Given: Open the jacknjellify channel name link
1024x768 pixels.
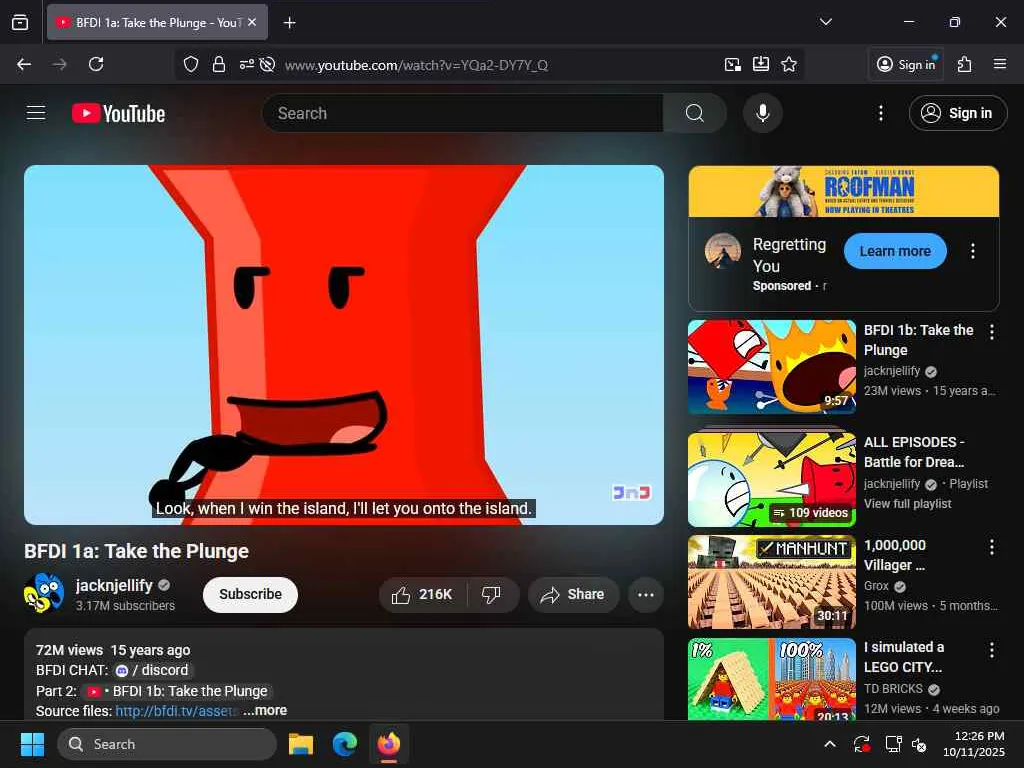Looking at the screenshot, I should click(x=114, y=585).
